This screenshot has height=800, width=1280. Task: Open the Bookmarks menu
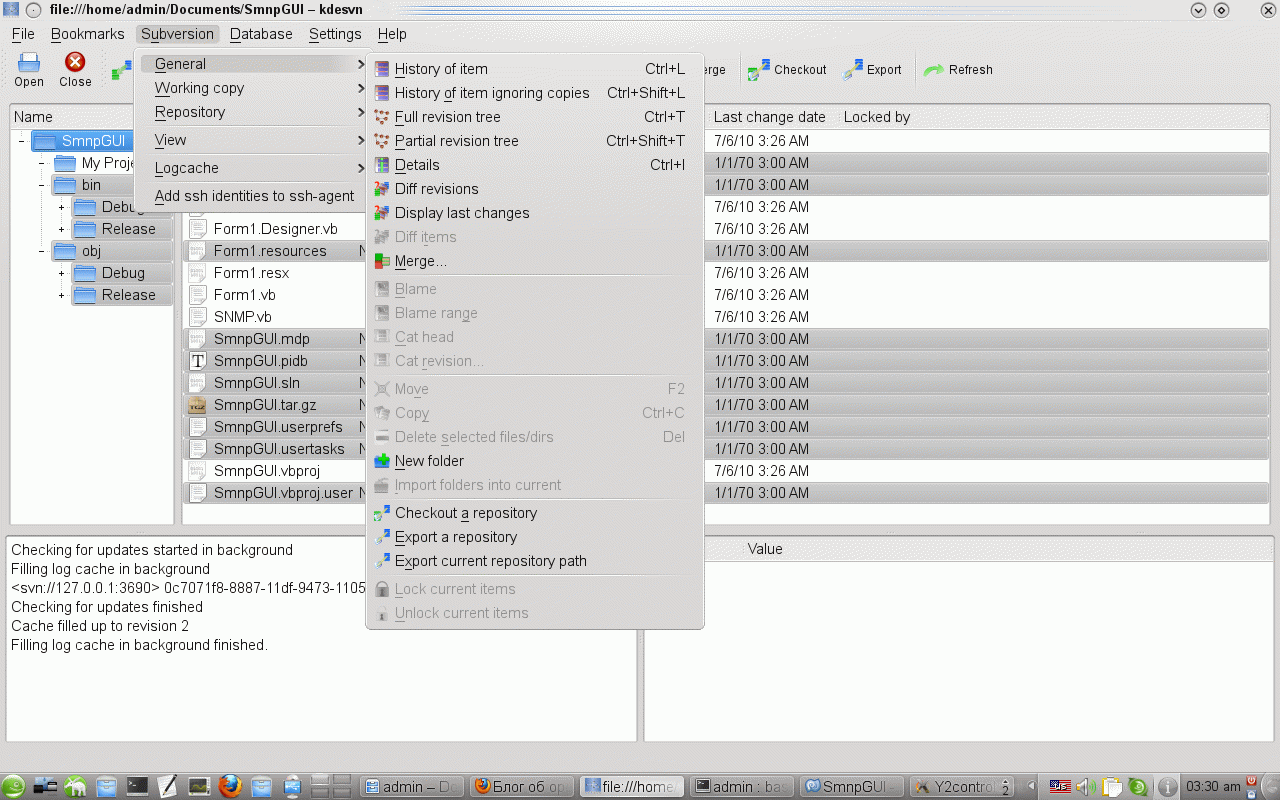(88, 34)
